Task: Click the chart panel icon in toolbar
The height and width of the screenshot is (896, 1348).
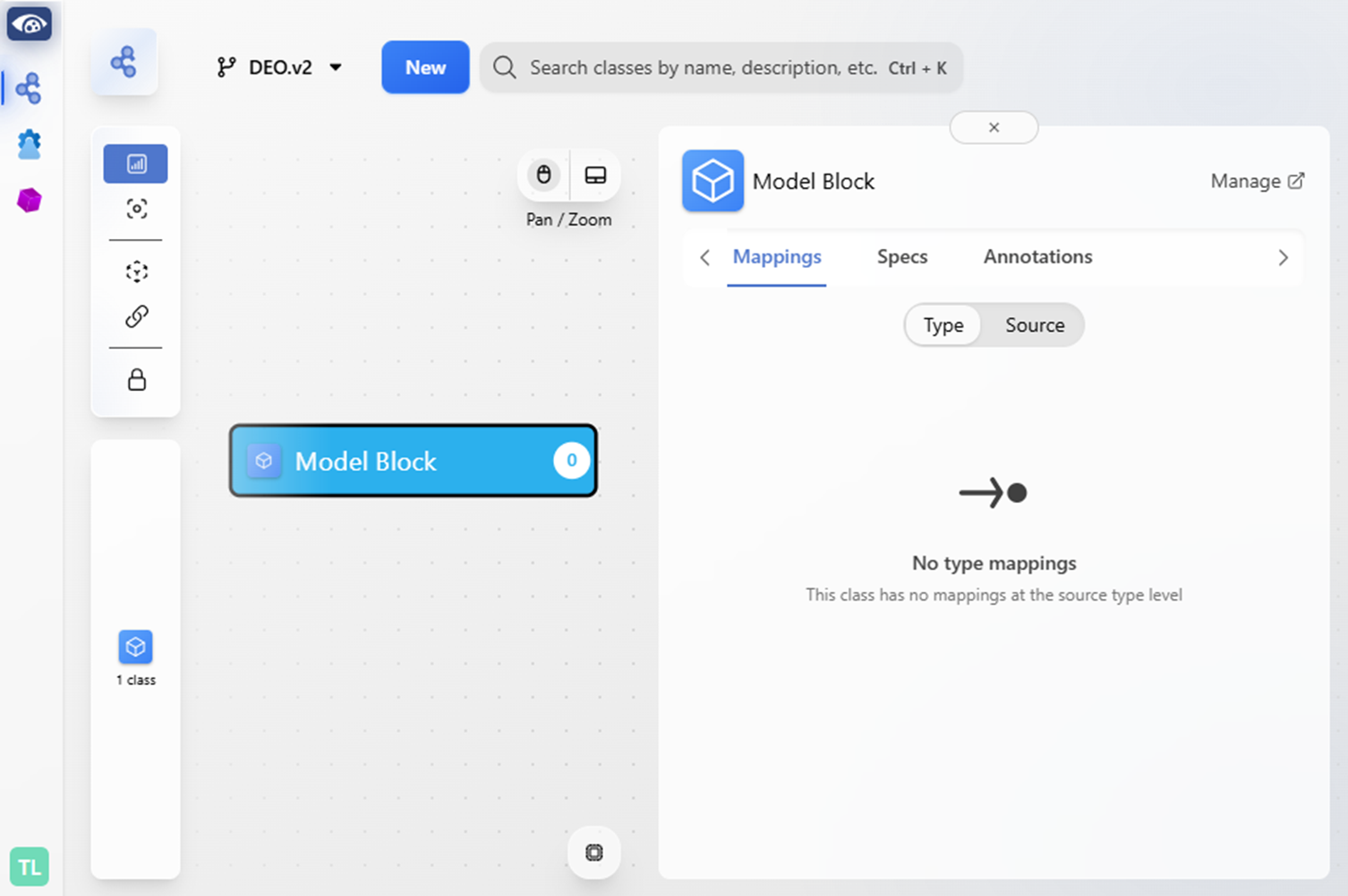Action: pos(136,164)
